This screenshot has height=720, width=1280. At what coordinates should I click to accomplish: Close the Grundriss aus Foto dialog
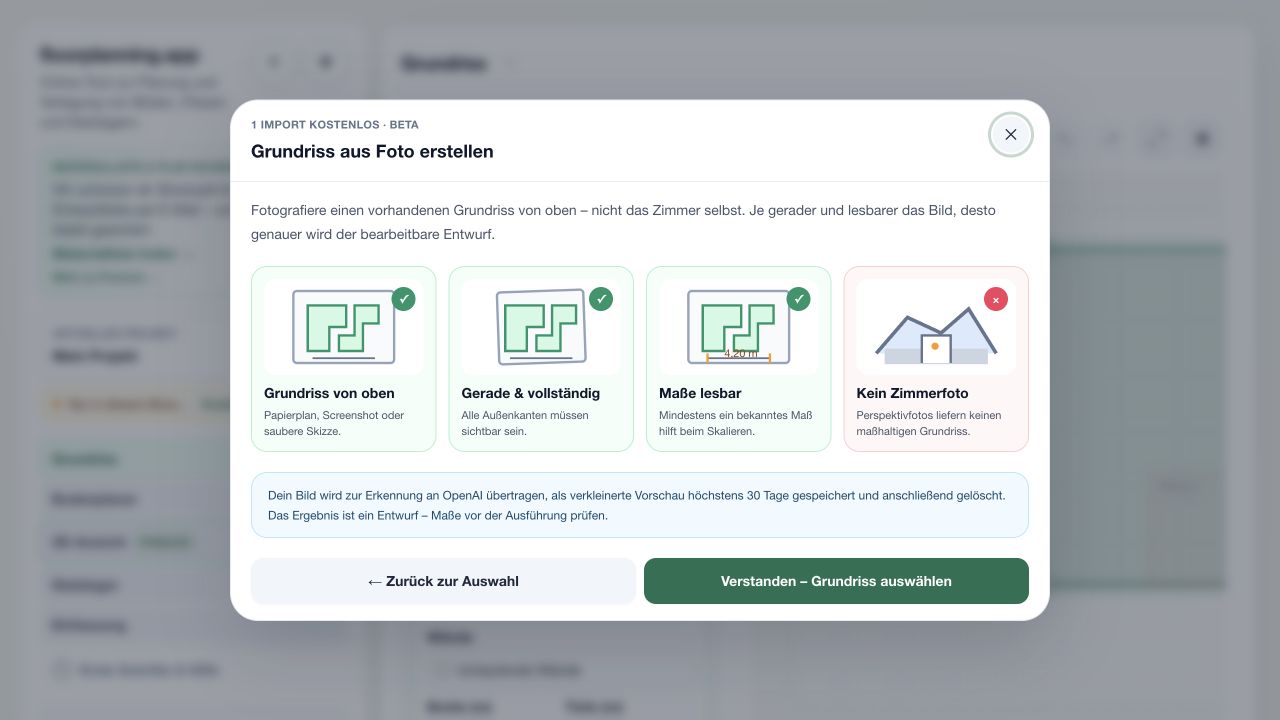coord(1010,135)
